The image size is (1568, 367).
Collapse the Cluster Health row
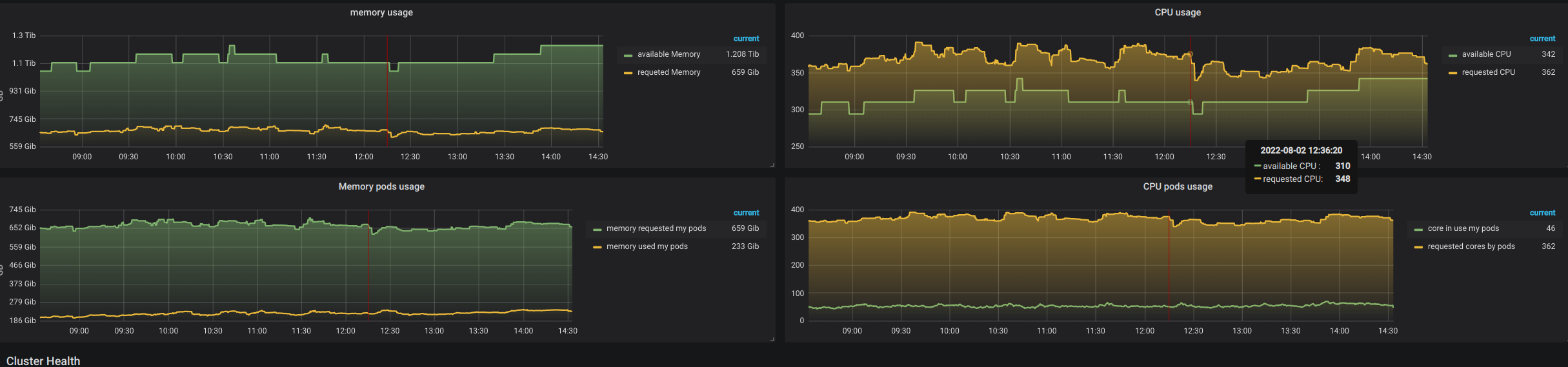(43, 361)
